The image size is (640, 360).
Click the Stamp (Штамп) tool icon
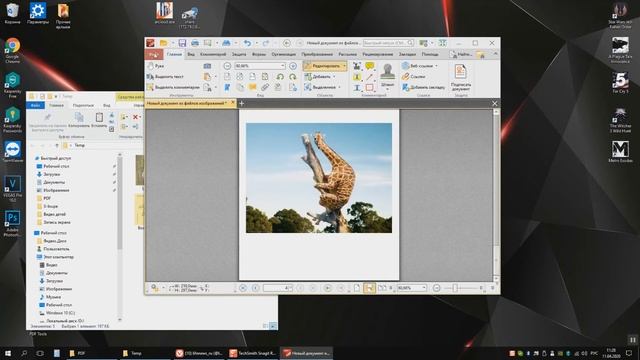[387, 71]
